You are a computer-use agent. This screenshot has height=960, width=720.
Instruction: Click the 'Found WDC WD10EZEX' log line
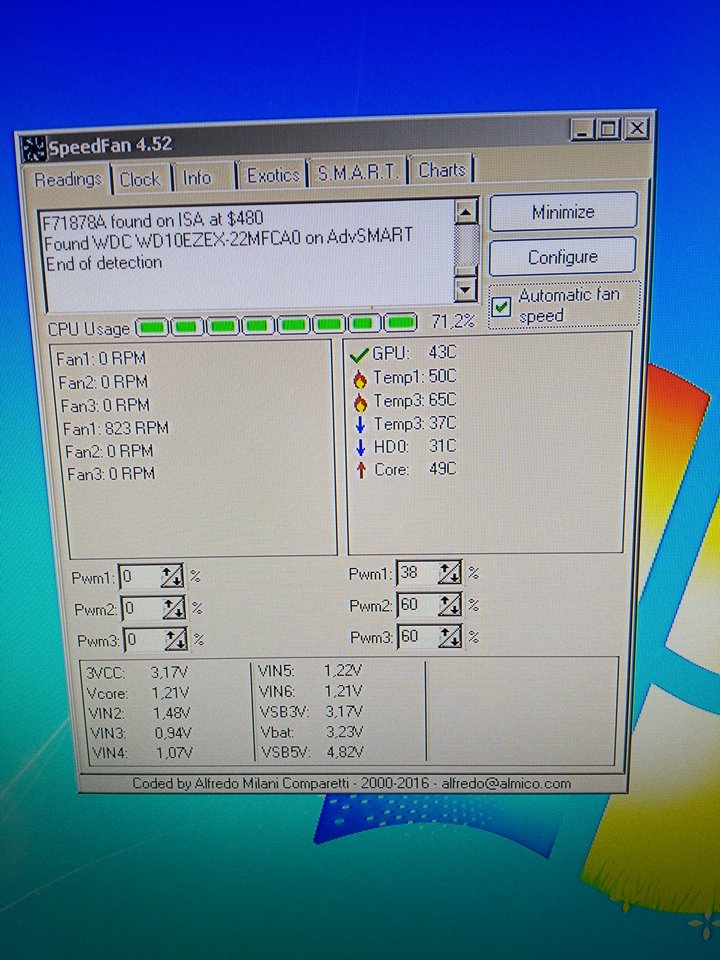click(x=228, y=239)
